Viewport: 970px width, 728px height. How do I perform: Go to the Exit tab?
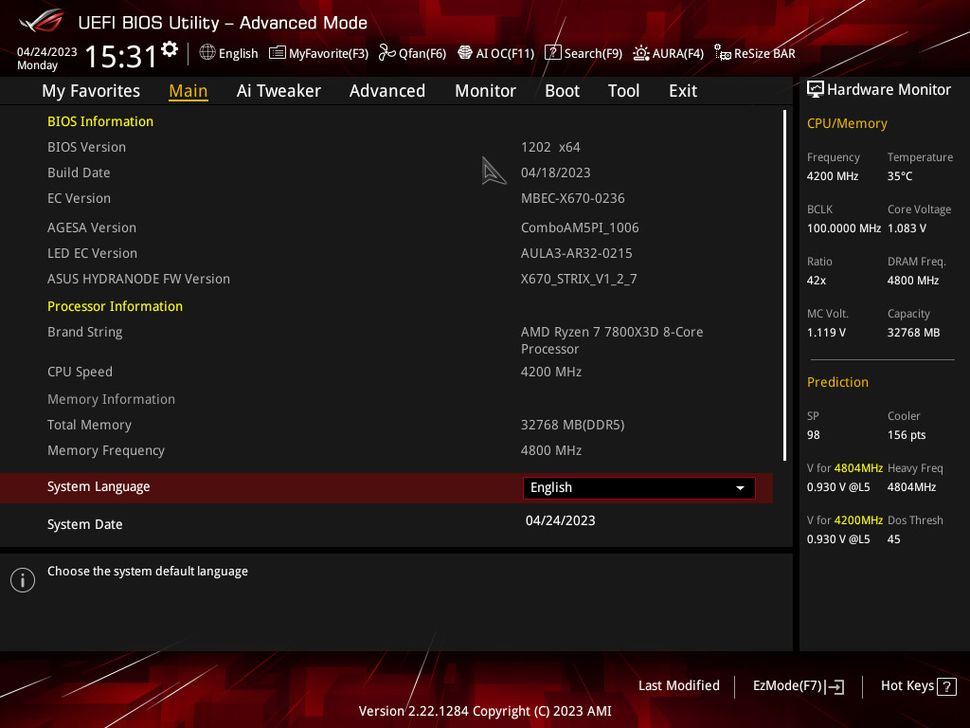(682, 91)
